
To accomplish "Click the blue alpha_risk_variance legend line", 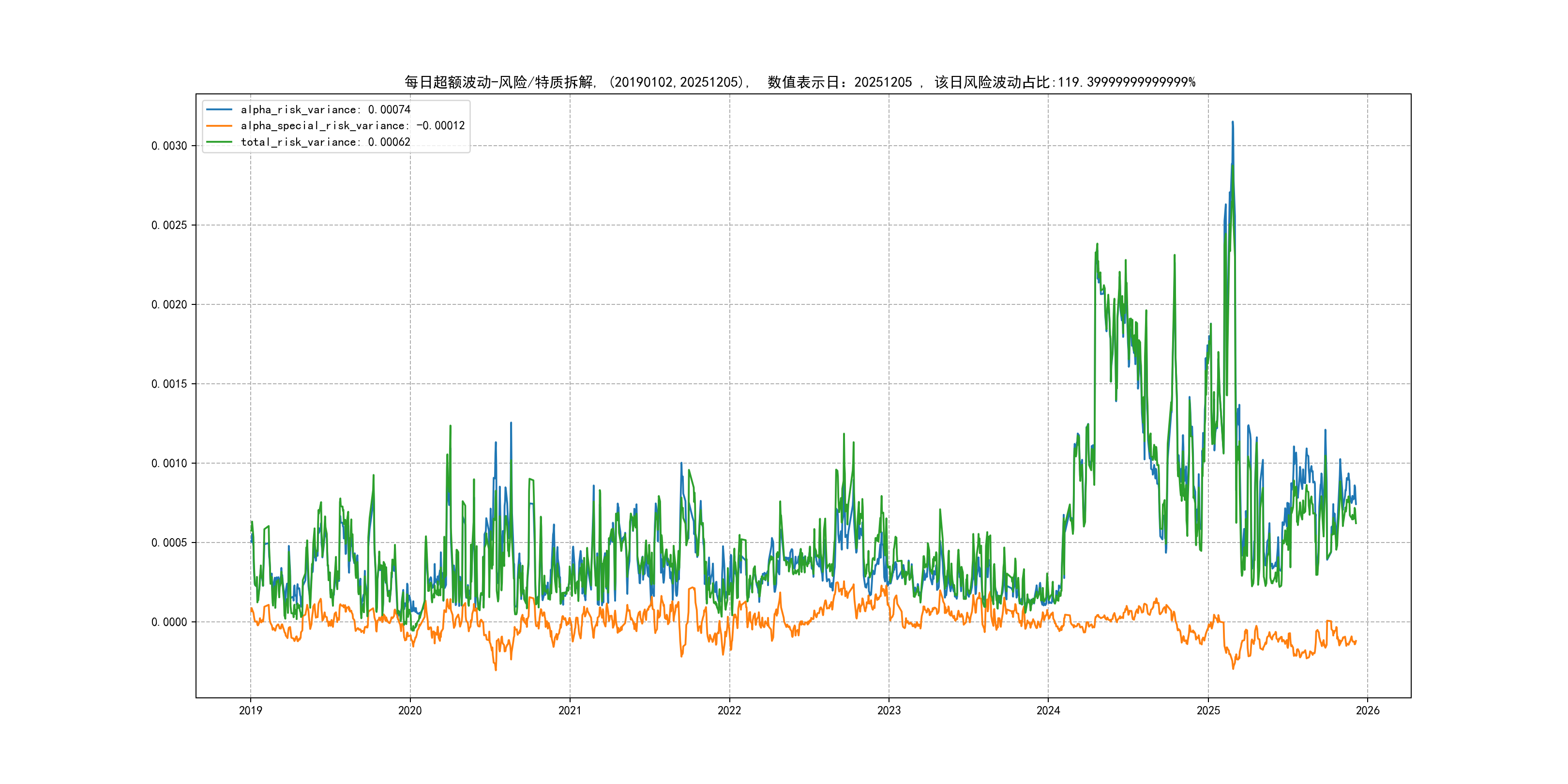I will pos(219,109).
